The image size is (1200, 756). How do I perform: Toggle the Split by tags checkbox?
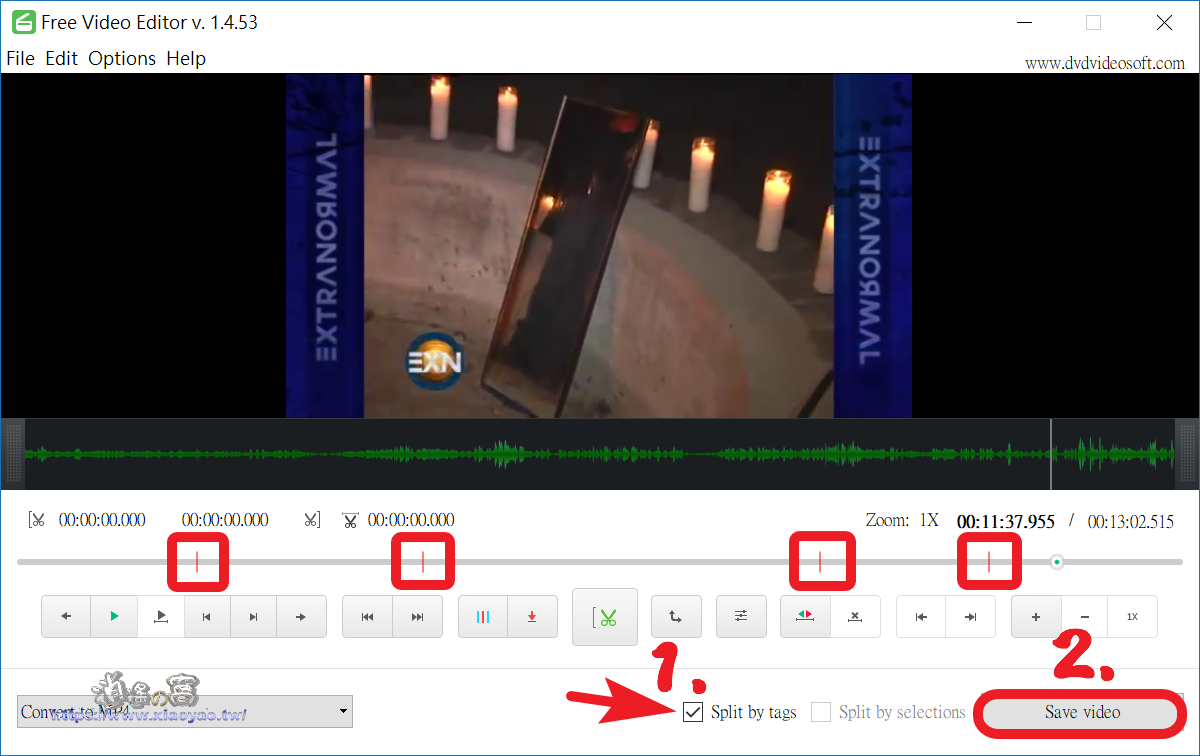(x=692, y=712)
